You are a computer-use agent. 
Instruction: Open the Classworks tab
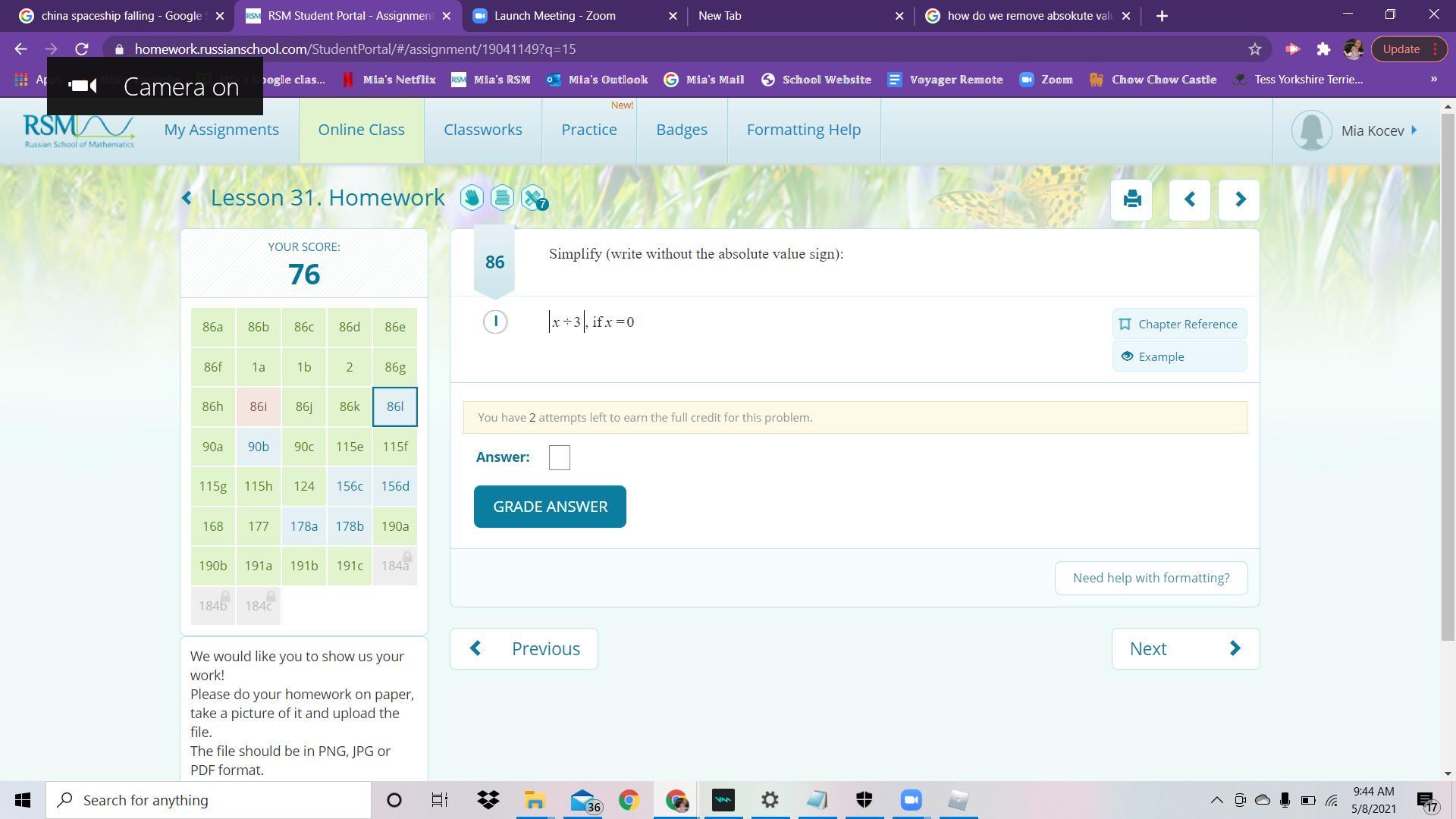tap(482, 130)
